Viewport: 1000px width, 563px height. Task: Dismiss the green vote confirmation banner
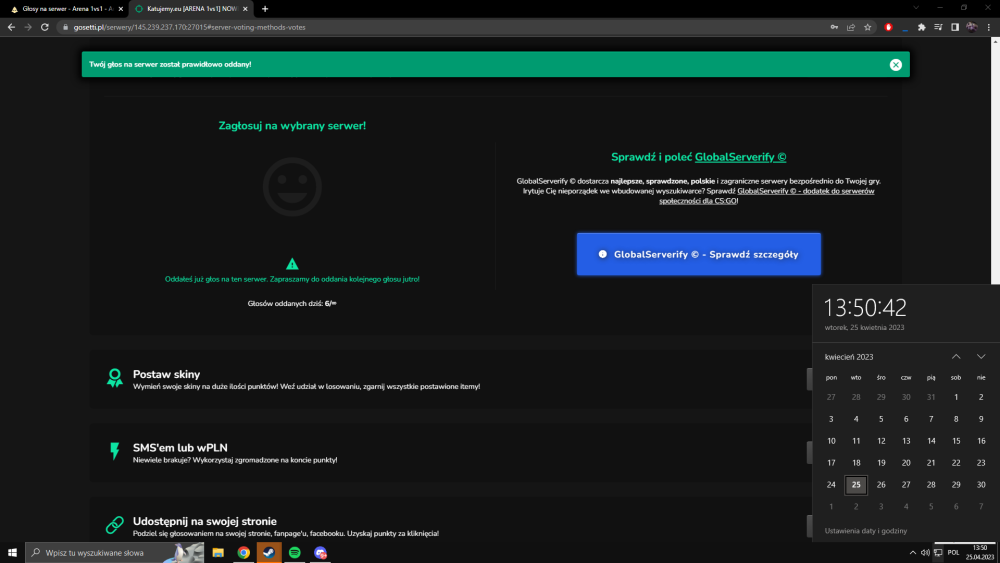point(895,64)
